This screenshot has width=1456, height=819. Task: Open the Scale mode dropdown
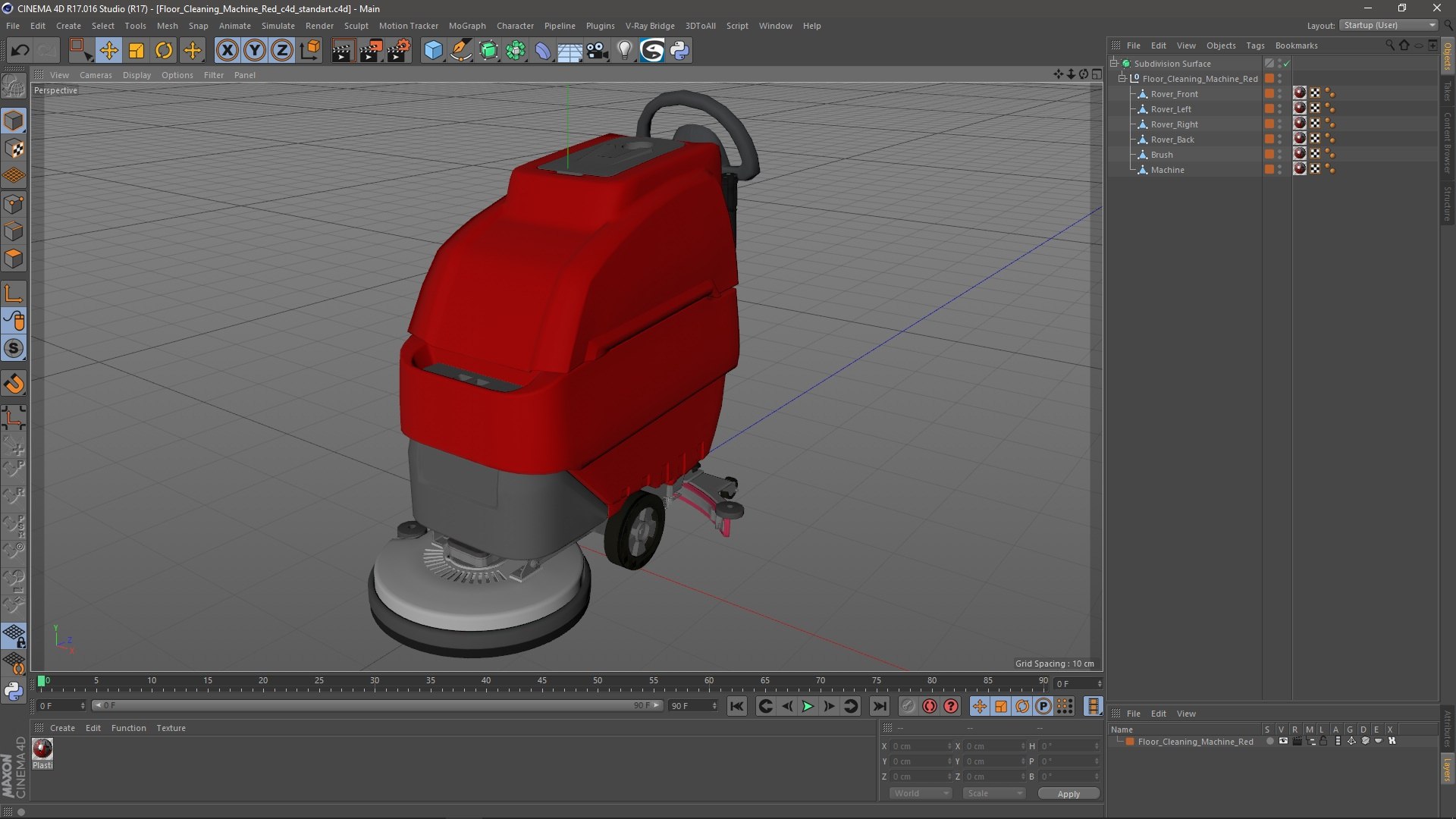click(x=993, y=793)
